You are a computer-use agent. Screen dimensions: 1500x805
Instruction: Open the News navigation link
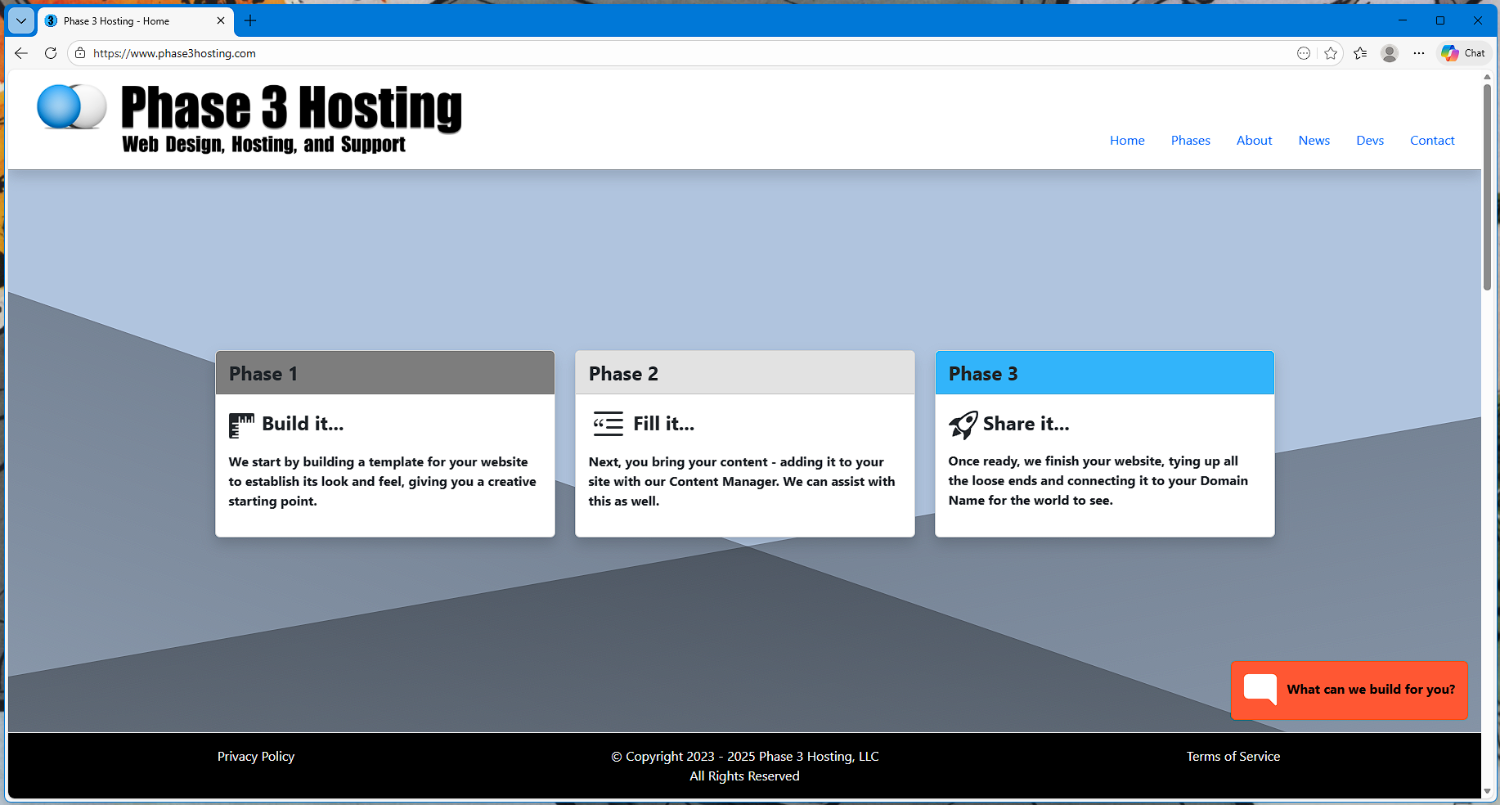[1314, 141]
